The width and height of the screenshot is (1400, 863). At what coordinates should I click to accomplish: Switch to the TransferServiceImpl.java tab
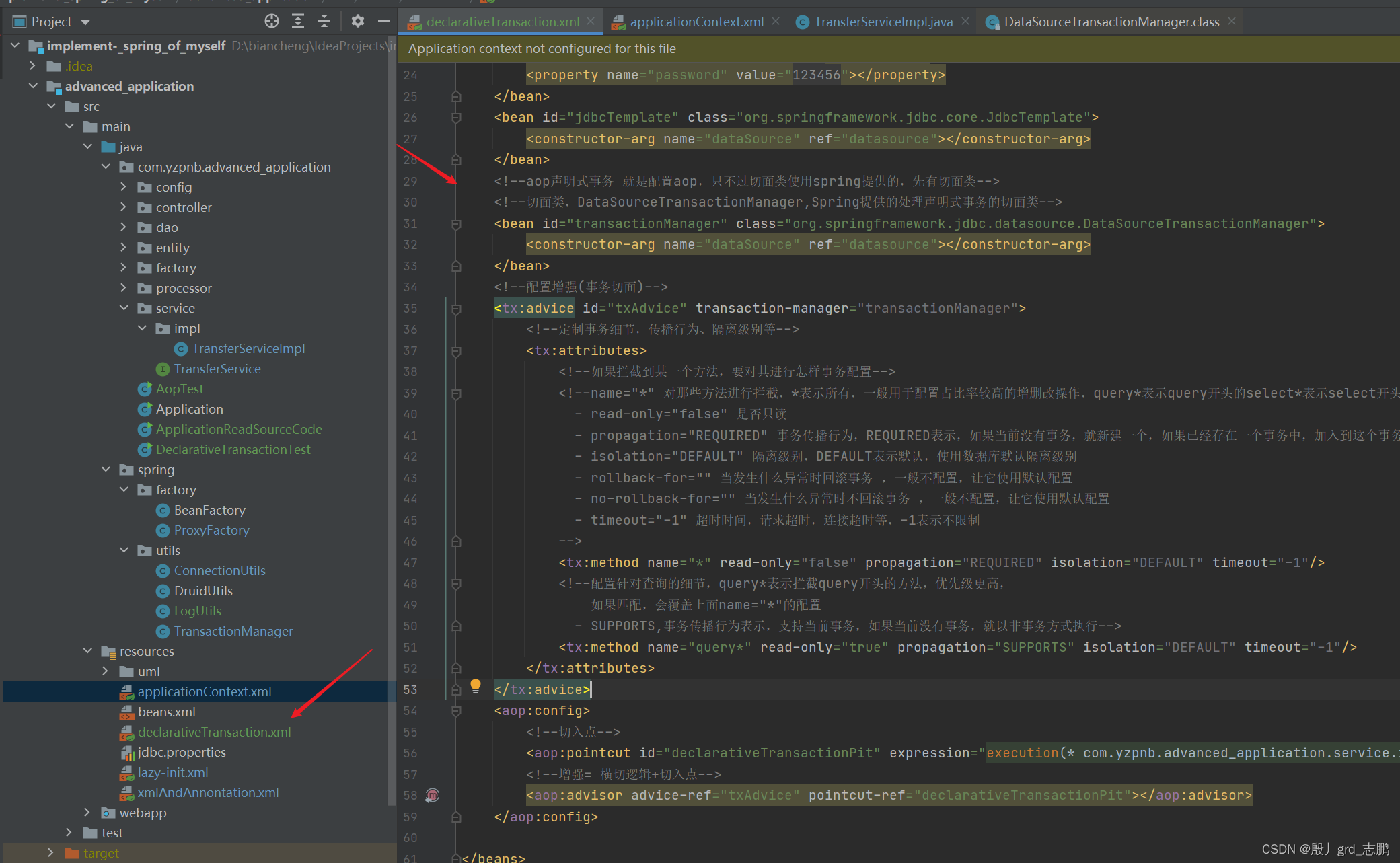882,22
